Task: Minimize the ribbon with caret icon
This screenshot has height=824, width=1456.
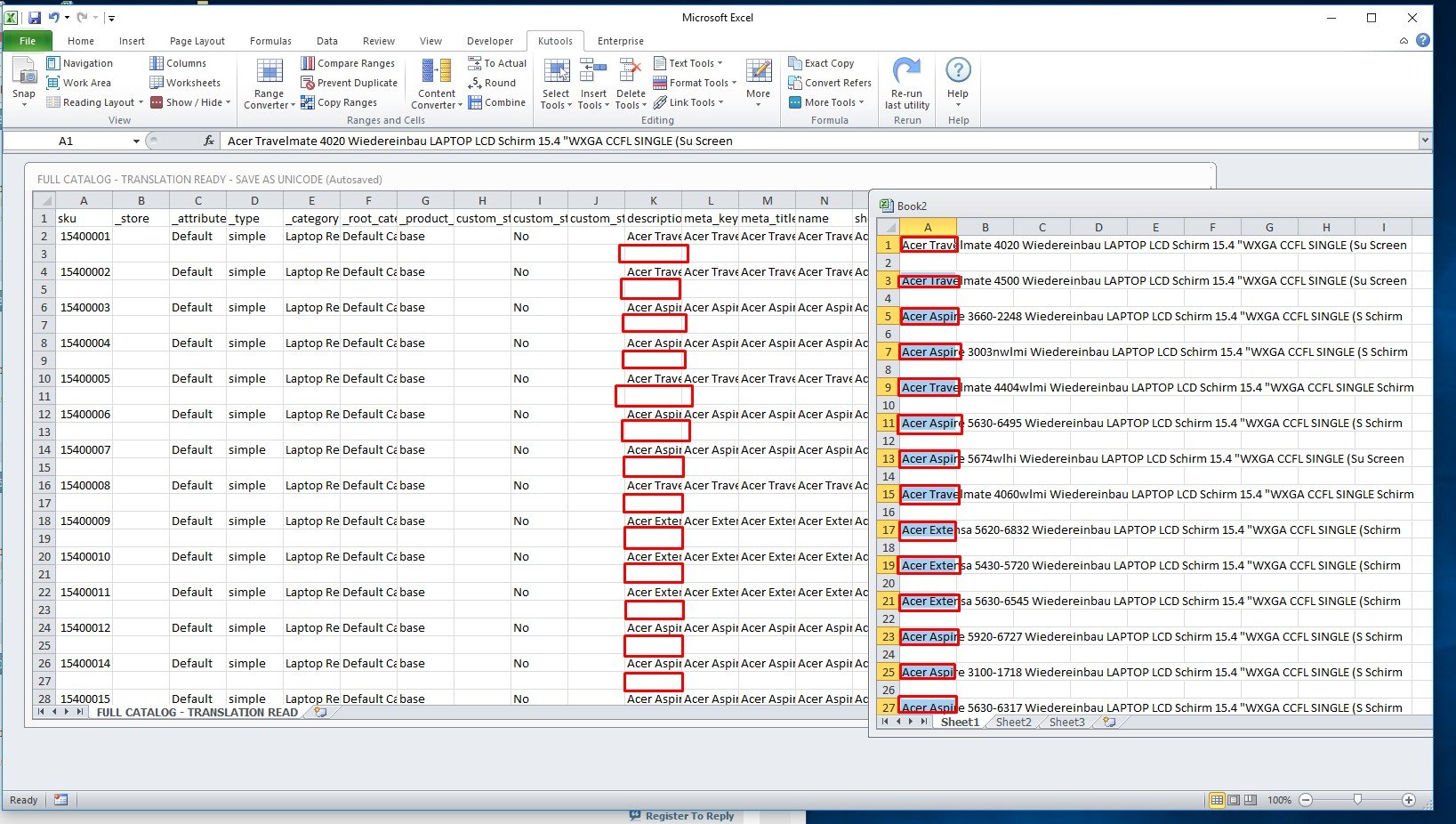Action: pos(1404,41)
